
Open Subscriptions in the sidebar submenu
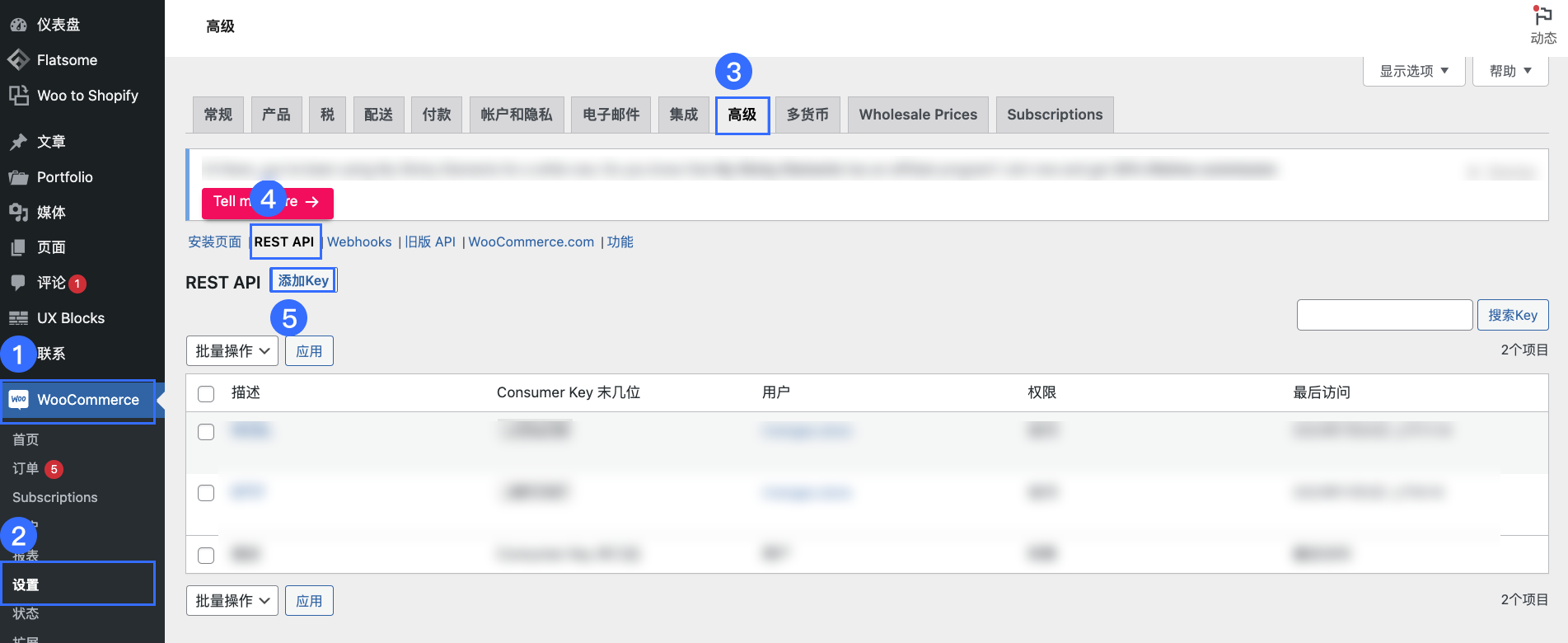[x=55, y=497]
